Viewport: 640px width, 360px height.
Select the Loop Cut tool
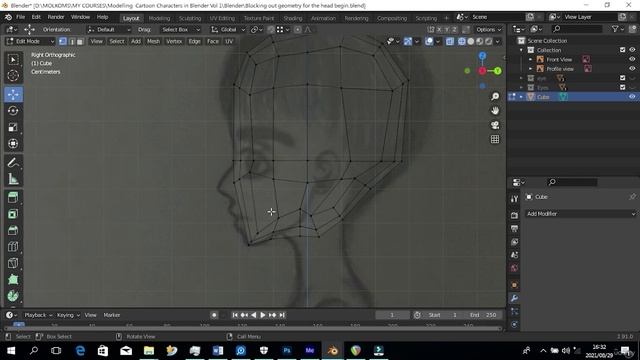[x=13, y=247]
